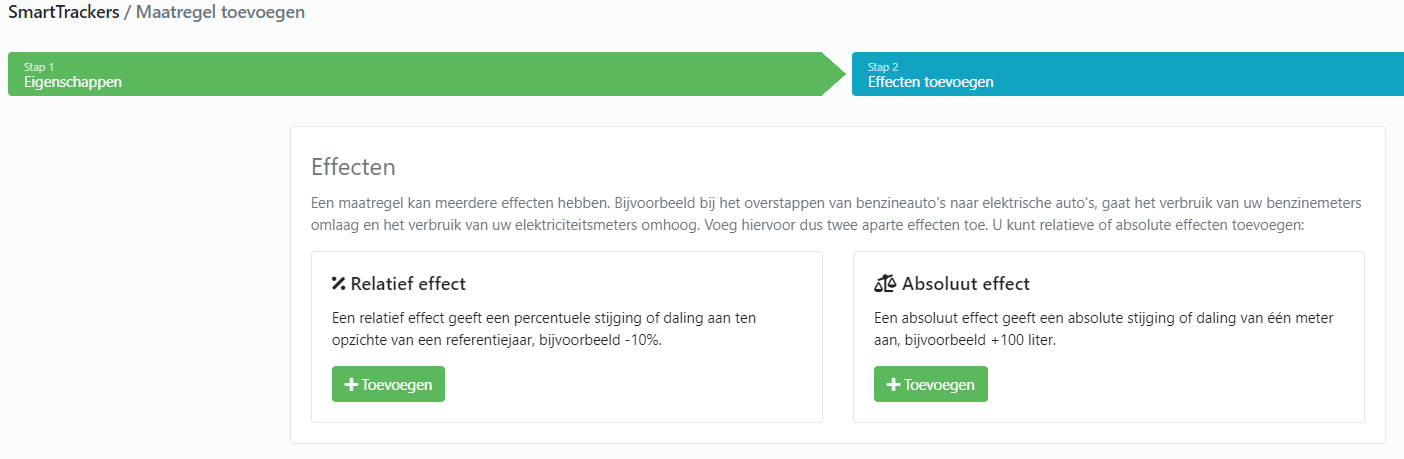1404x459 pixels.
Task: Click the plus icon in the Relatief effect Toevoegen button
Action: (351, 385)
